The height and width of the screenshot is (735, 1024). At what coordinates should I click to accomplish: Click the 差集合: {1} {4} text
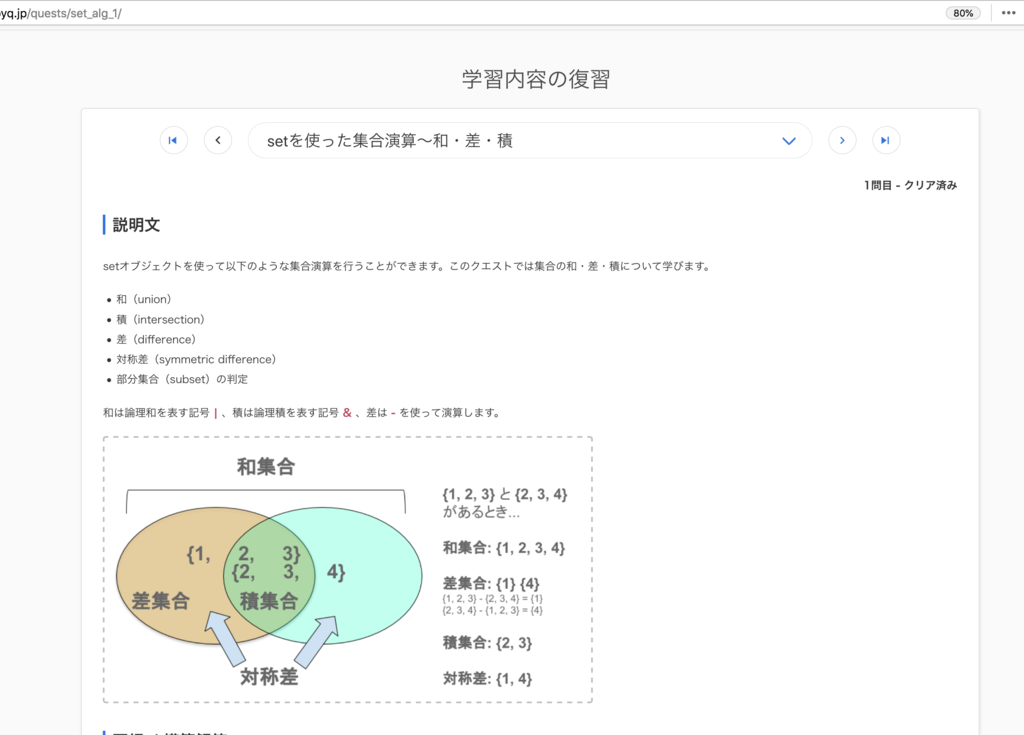[x=491, y=583]
